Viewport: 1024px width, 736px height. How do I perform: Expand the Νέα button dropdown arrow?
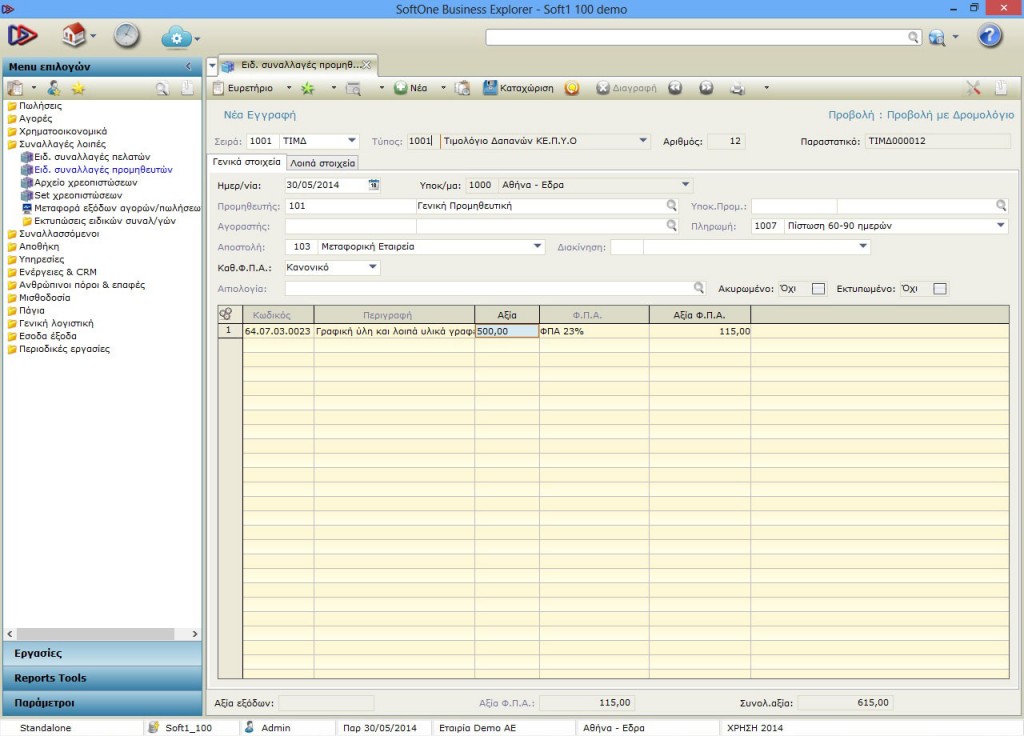(443, 88)
